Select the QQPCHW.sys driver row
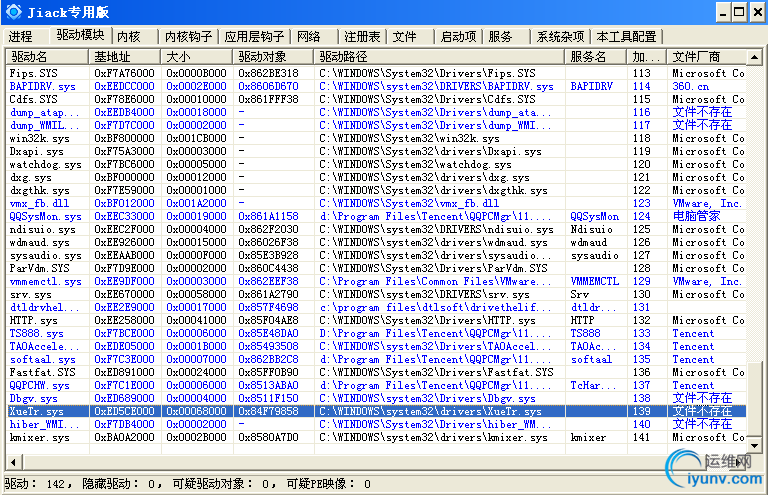The image size is (768, 495). (376, 385)
